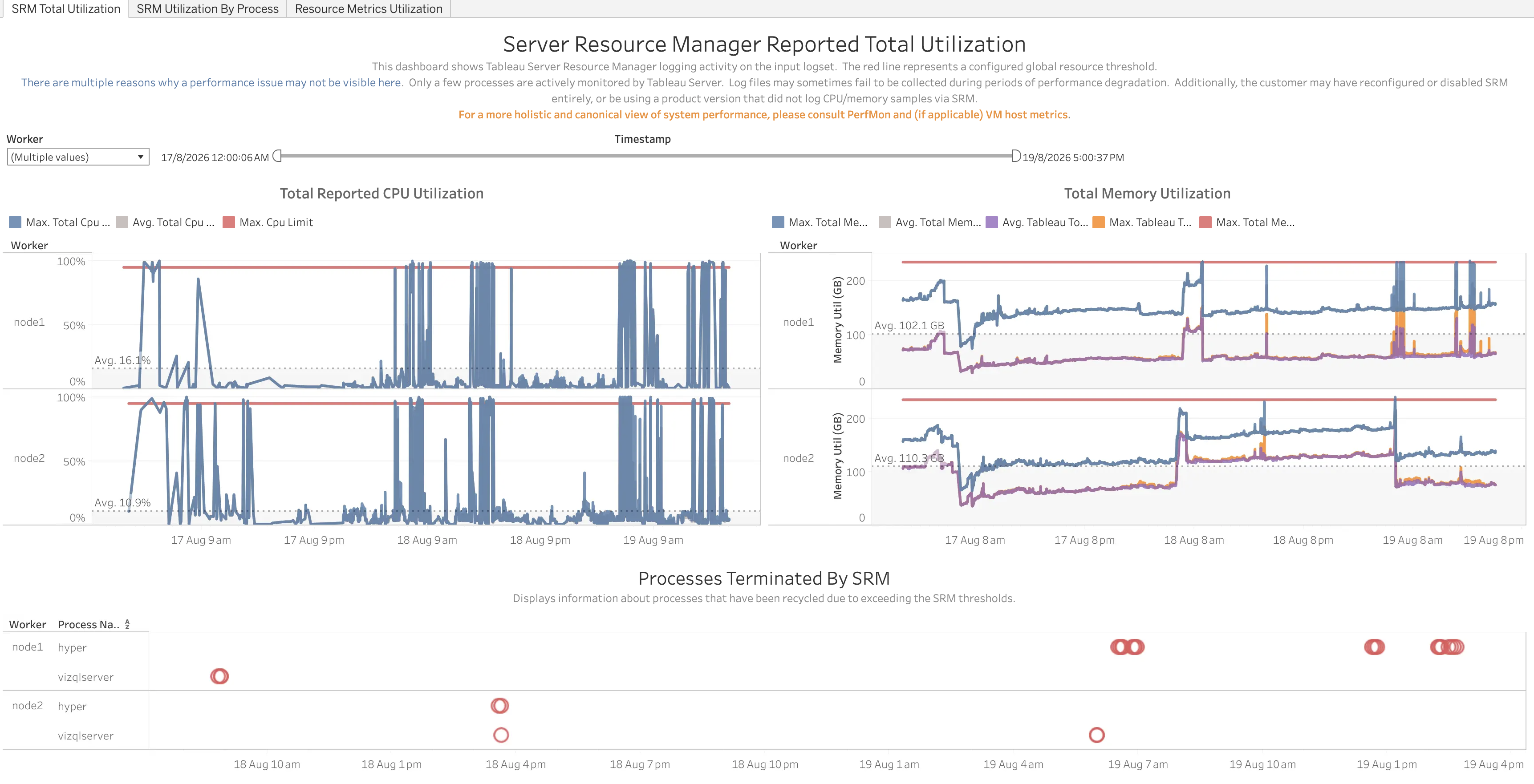Click the Avg. 10.9% CPU reference label
The width and height of the screenshot is (1534, 784).
point(123,502)
